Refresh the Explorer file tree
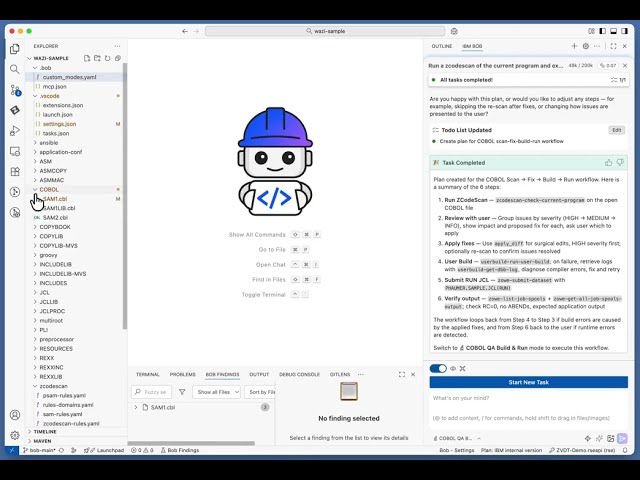Viewport: 640px width, 480px height. tap(107, 58)
